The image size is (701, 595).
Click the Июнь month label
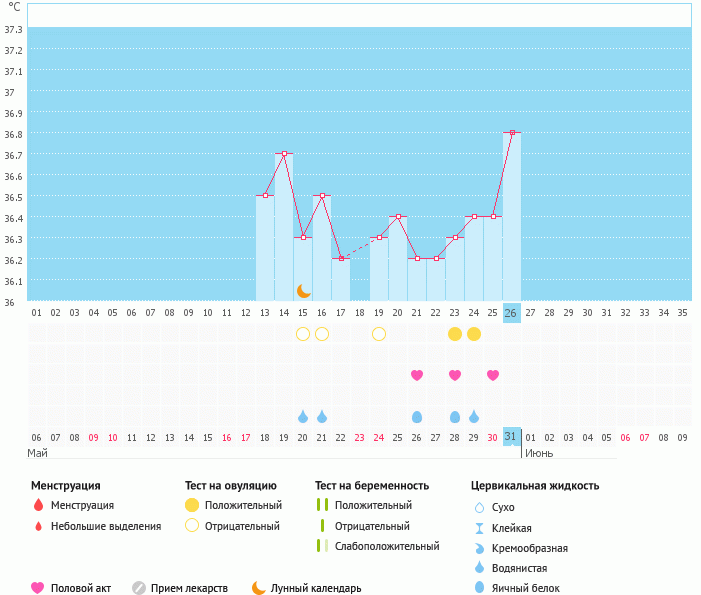pyautogui.click(x=539, y=453)
